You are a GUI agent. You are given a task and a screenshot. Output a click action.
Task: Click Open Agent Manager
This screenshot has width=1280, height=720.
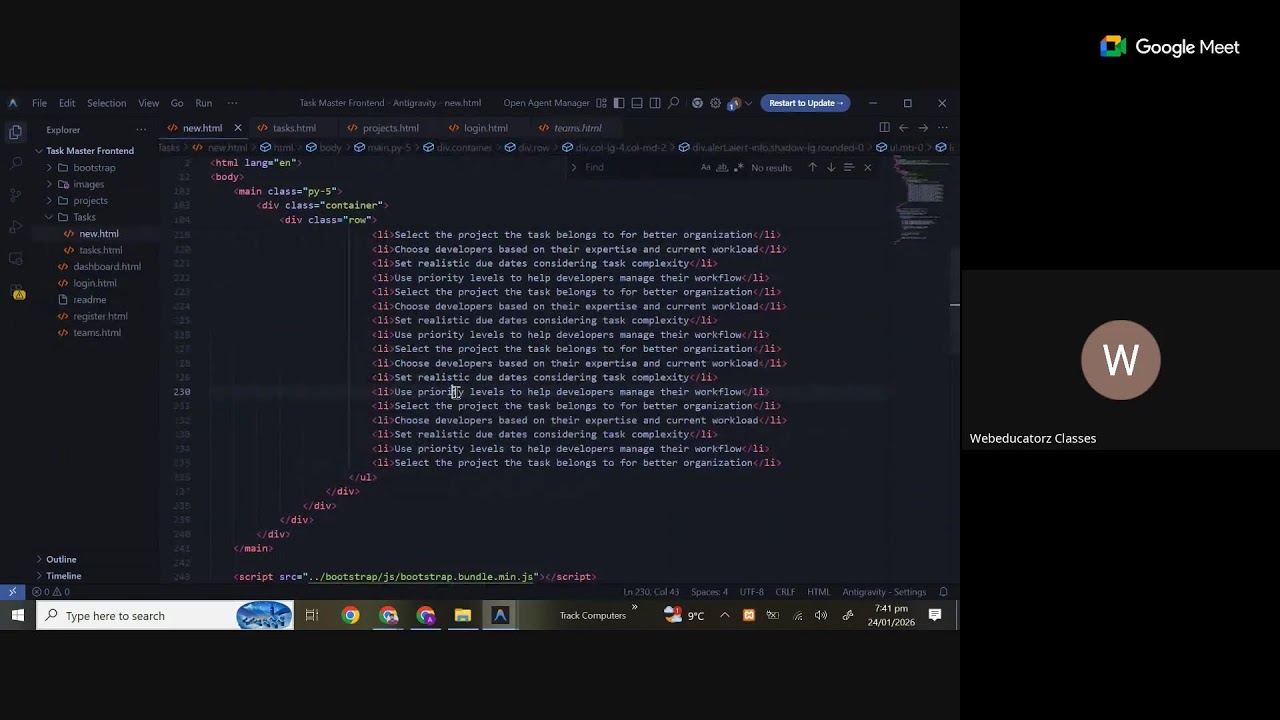pyautogui.click(x=546, y=103)
